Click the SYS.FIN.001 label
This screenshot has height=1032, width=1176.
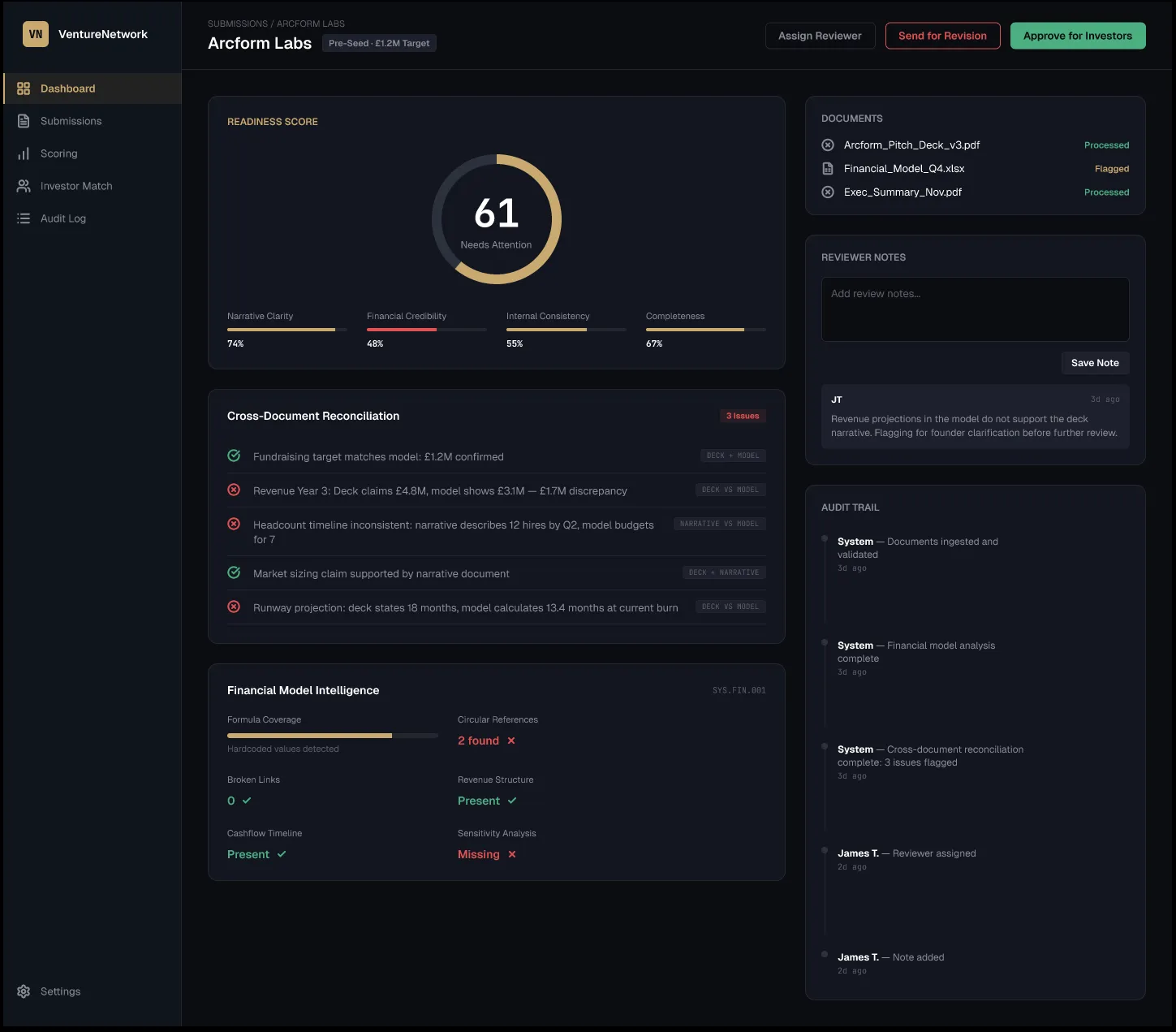coord(739,690)
